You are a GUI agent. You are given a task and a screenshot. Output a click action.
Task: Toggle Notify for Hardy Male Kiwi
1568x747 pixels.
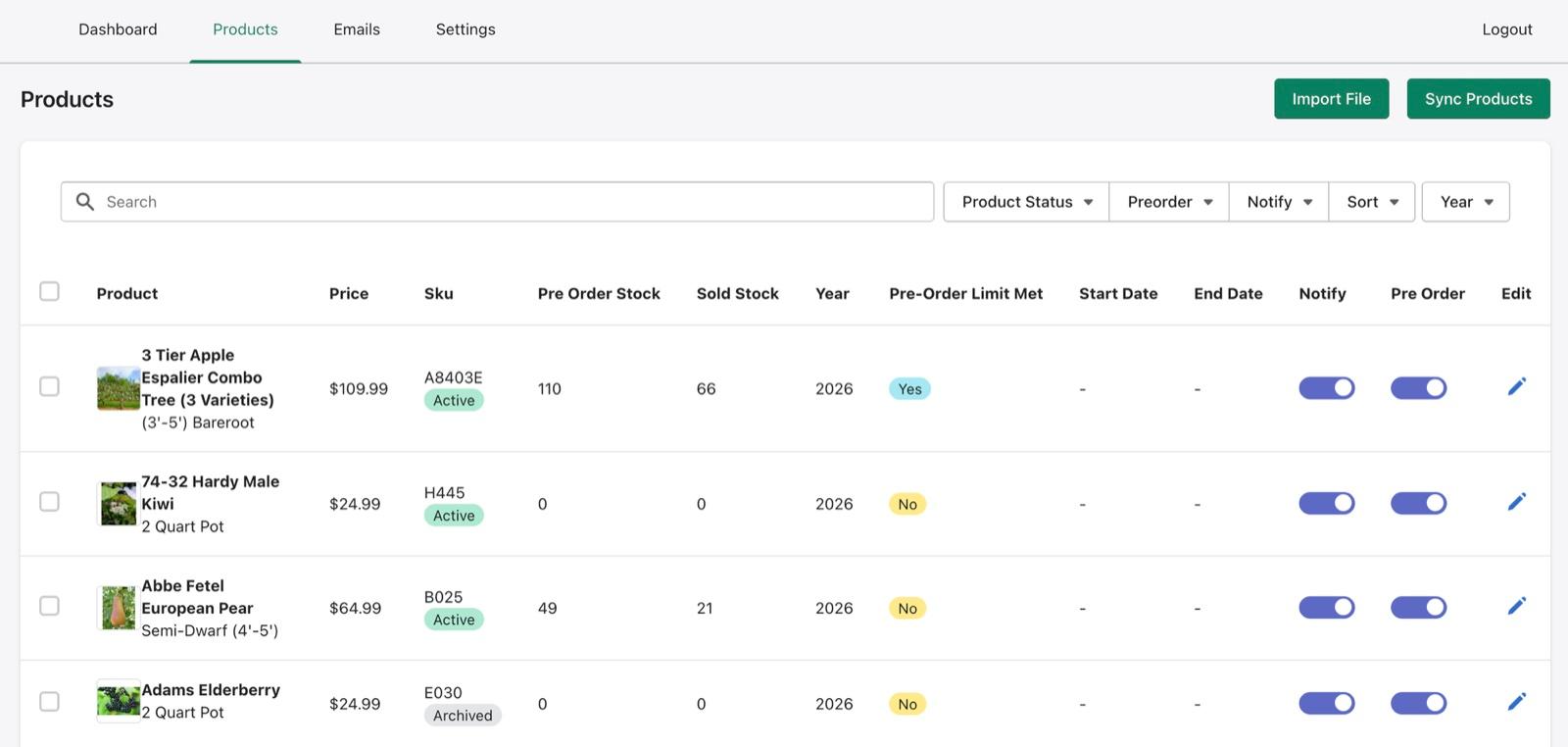(1327, 503)
